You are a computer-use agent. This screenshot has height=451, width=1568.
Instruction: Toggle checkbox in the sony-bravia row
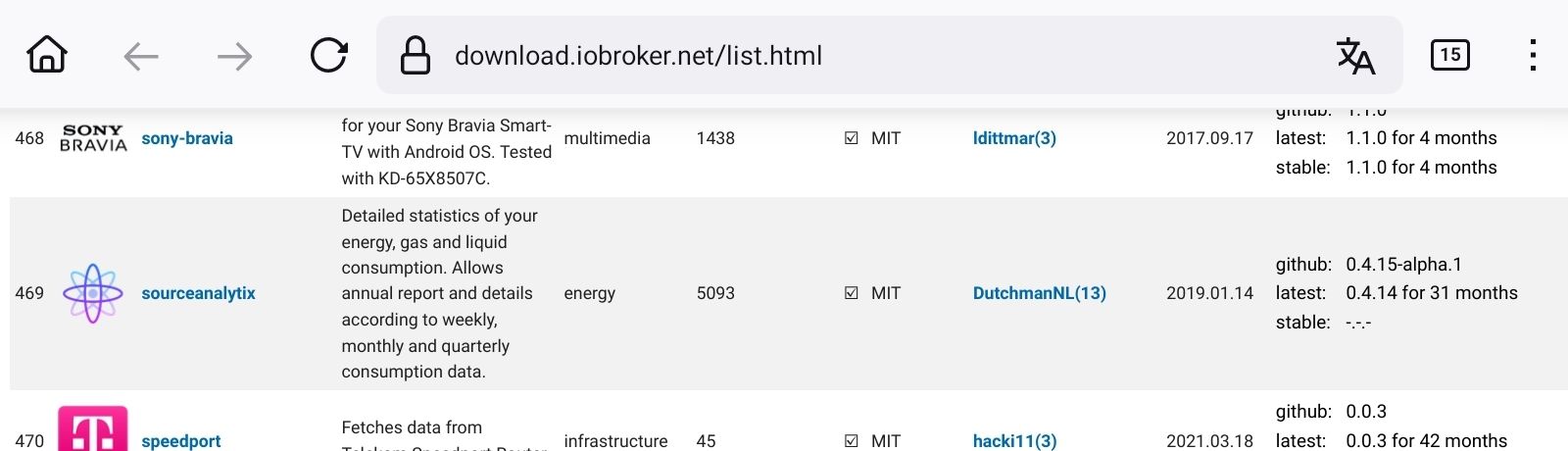pyautogui.click(x=851, y=138)
